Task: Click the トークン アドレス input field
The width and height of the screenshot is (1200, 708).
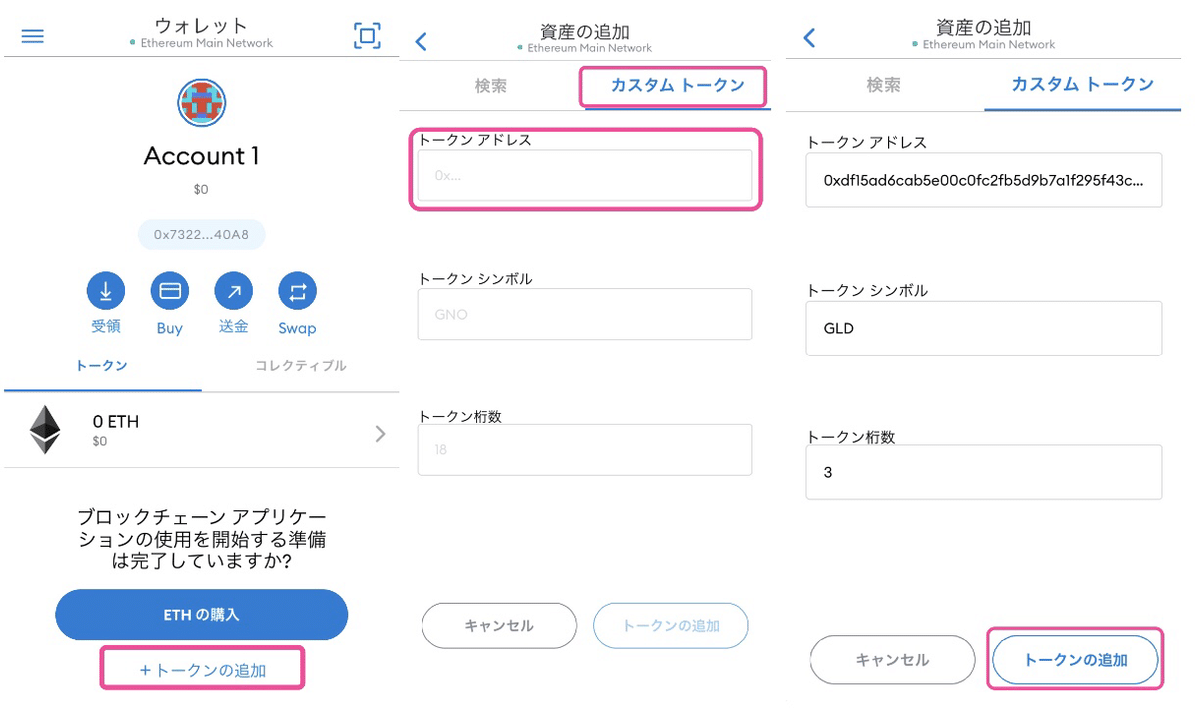Action: coord(585,175)
